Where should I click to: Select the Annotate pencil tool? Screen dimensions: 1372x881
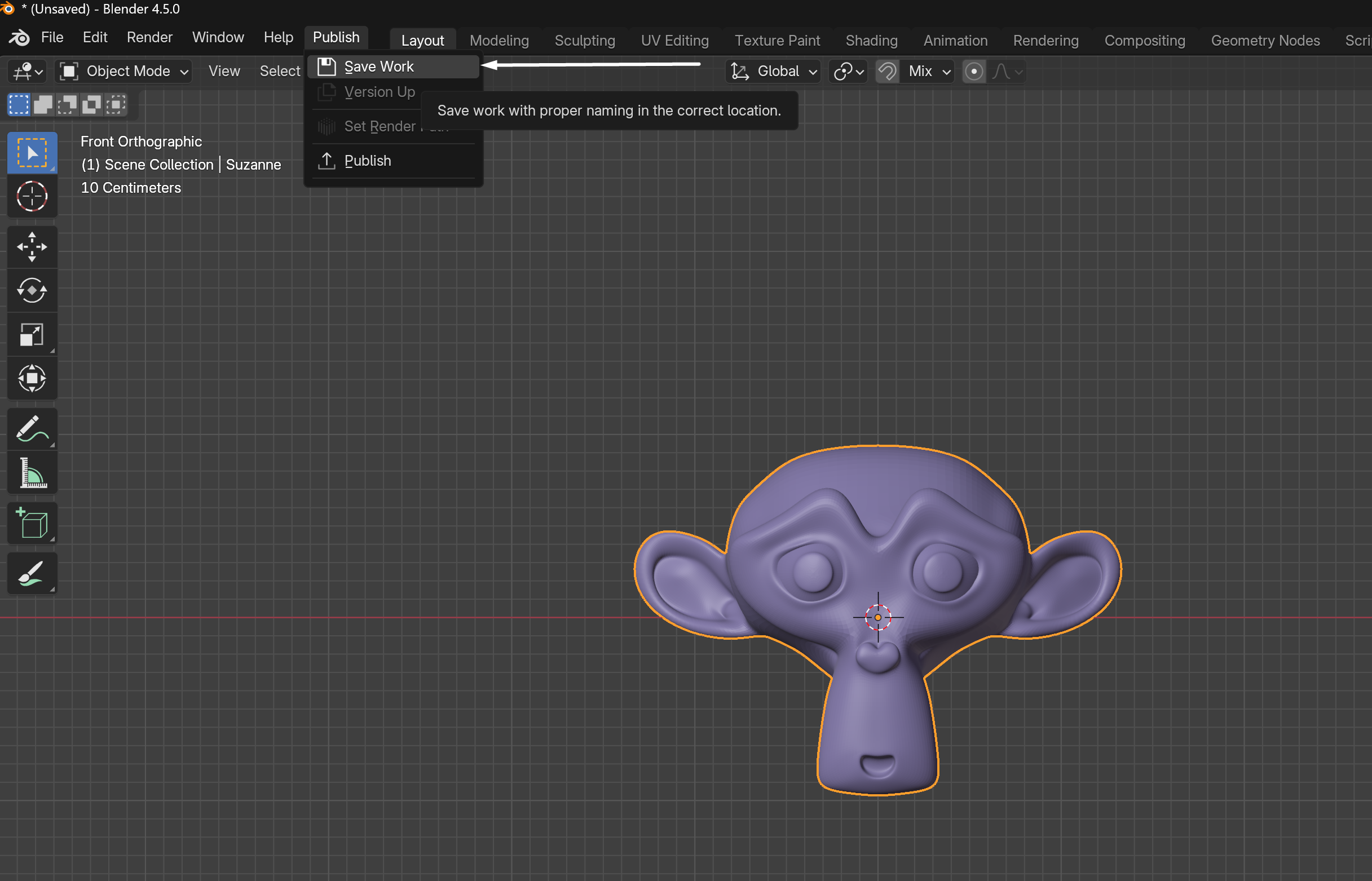[32, 428]
